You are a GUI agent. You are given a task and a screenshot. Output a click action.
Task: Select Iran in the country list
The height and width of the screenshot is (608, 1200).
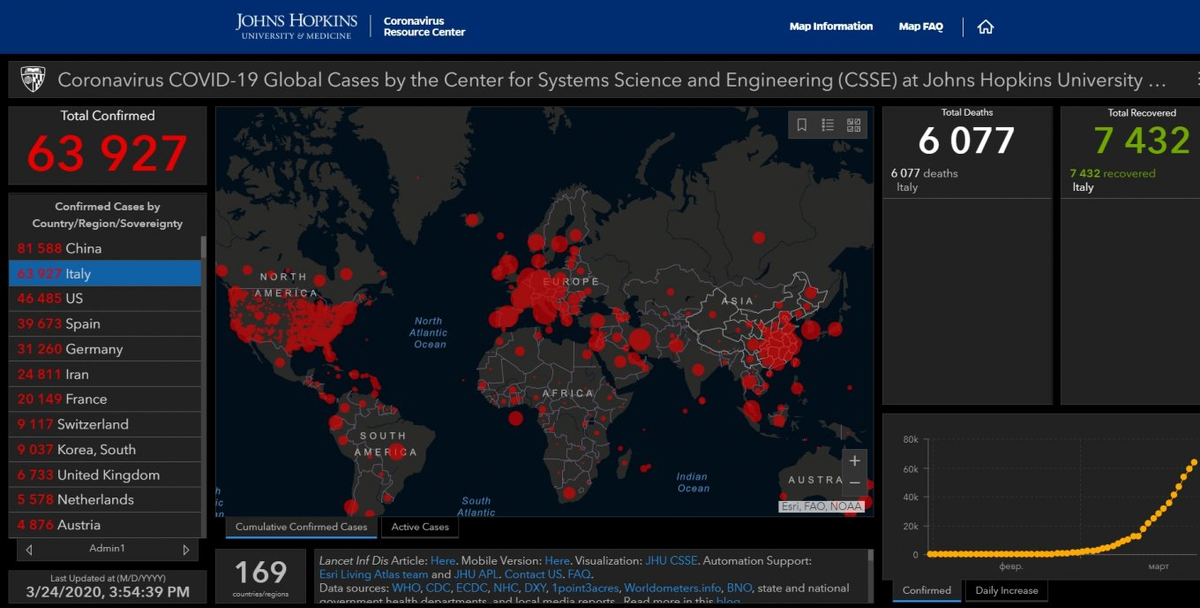pyautogui.click(x=105, y=374)
